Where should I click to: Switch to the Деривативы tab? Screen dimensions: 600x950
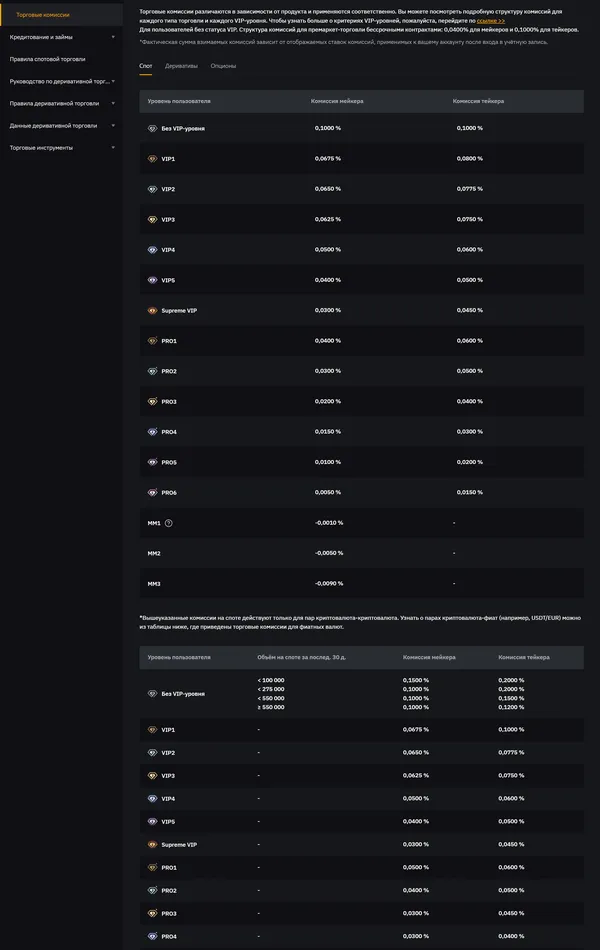[181, 65]
